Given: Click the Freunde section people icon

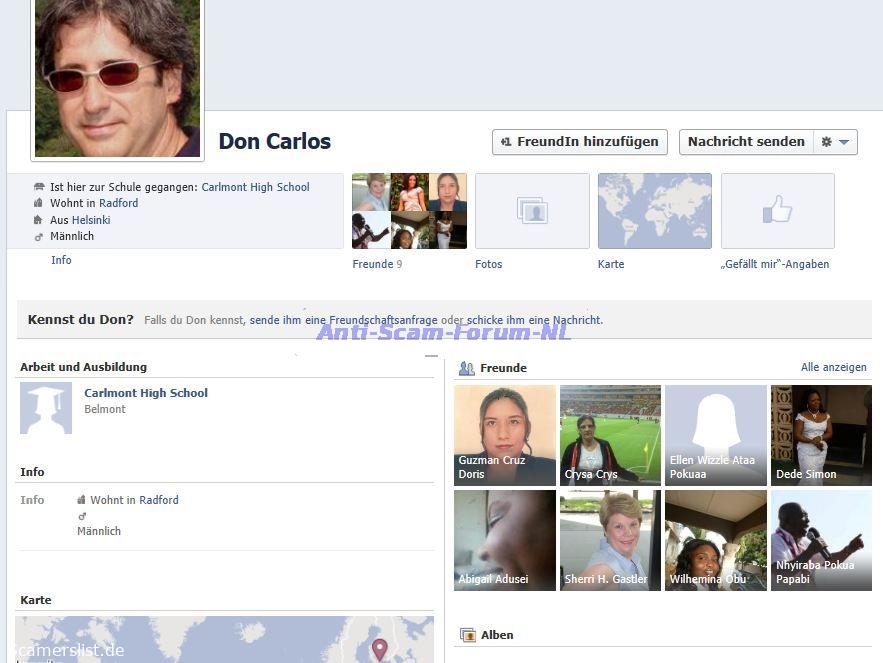Looking at the screenshot, I should tap(466, 368).
